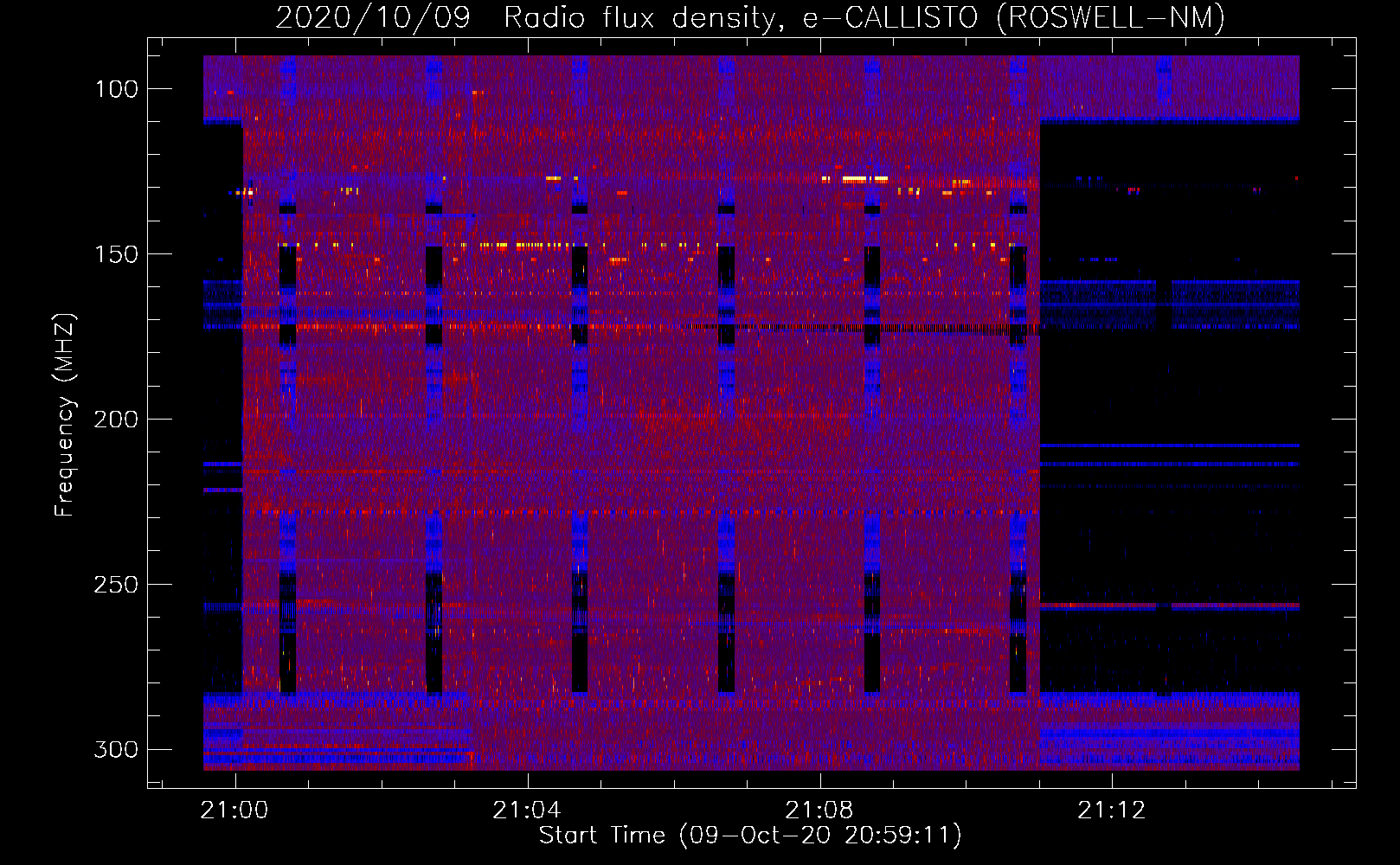Click the 300 frequency tick label
The height and width of the screenshot is (865, 1400).
tap(116, 749)
